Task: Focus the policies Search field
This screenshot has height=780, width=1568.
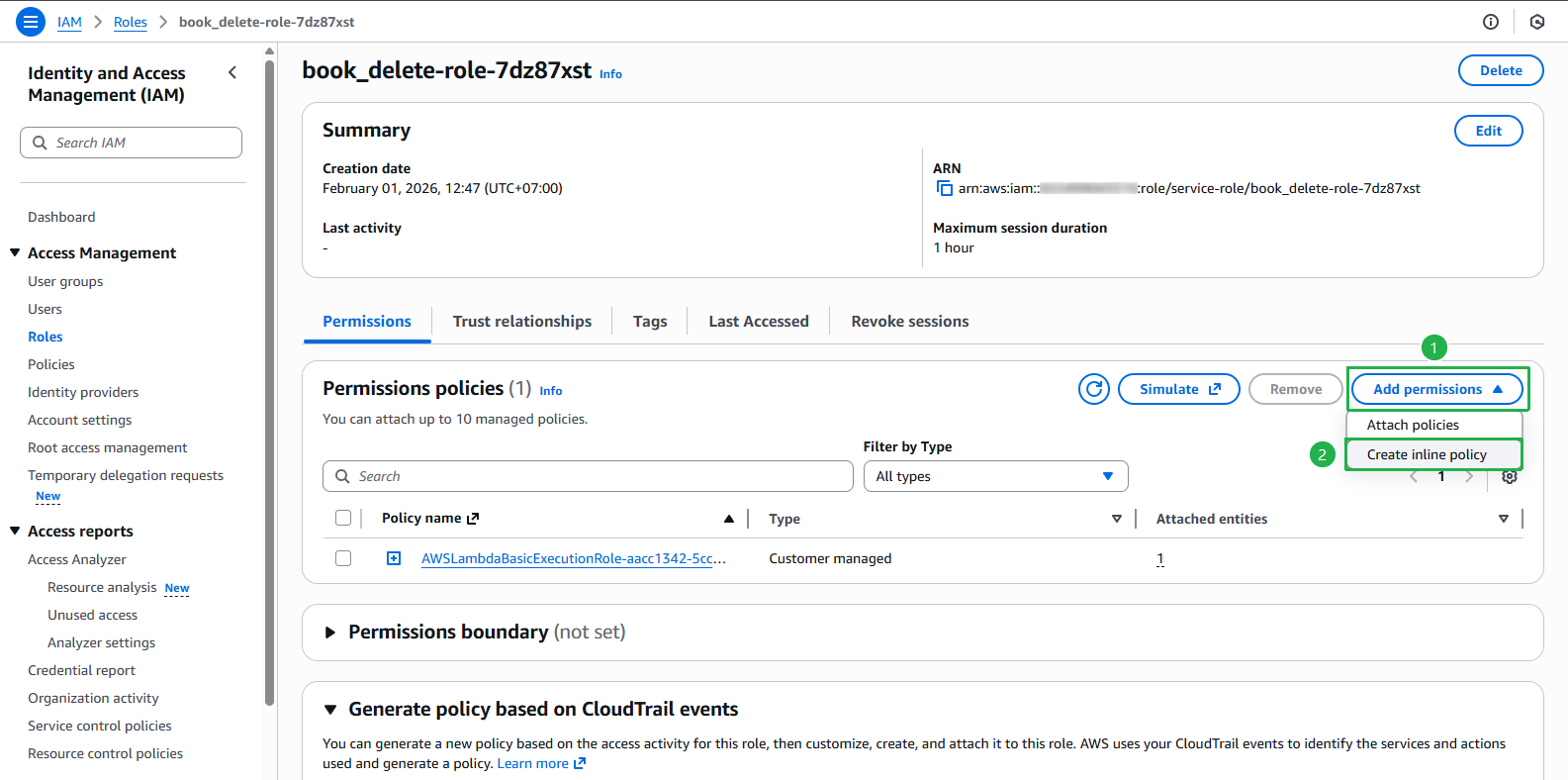Action: pyautogui.click(x=588, y=476)
